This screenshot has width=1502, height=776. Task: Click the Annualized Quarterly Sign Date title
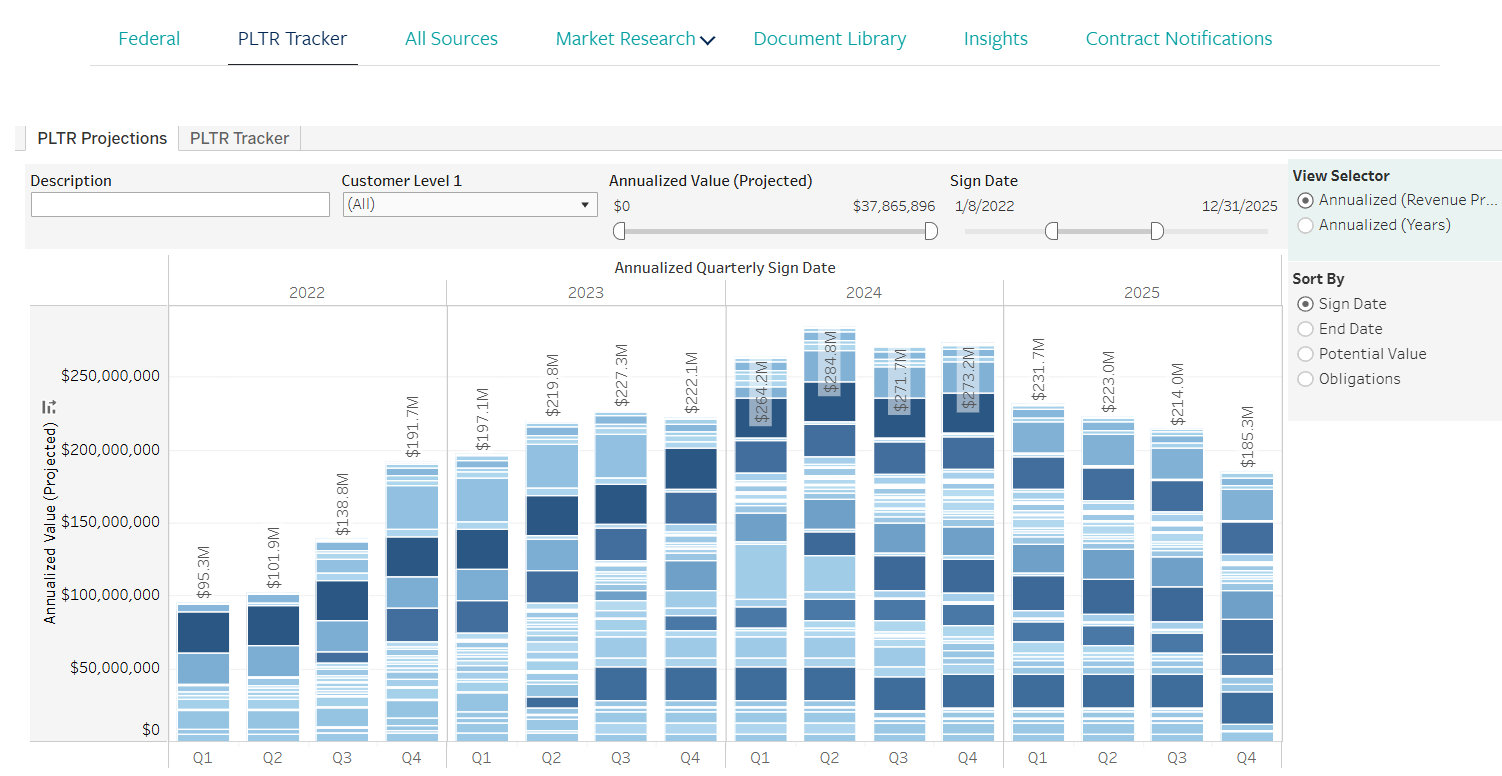click(725, 268)
